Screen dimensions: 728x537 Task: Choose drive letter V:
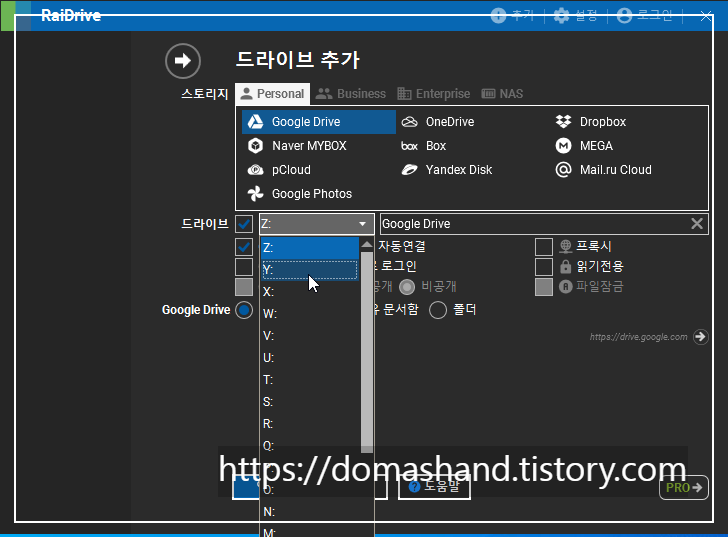pos(310,336)
